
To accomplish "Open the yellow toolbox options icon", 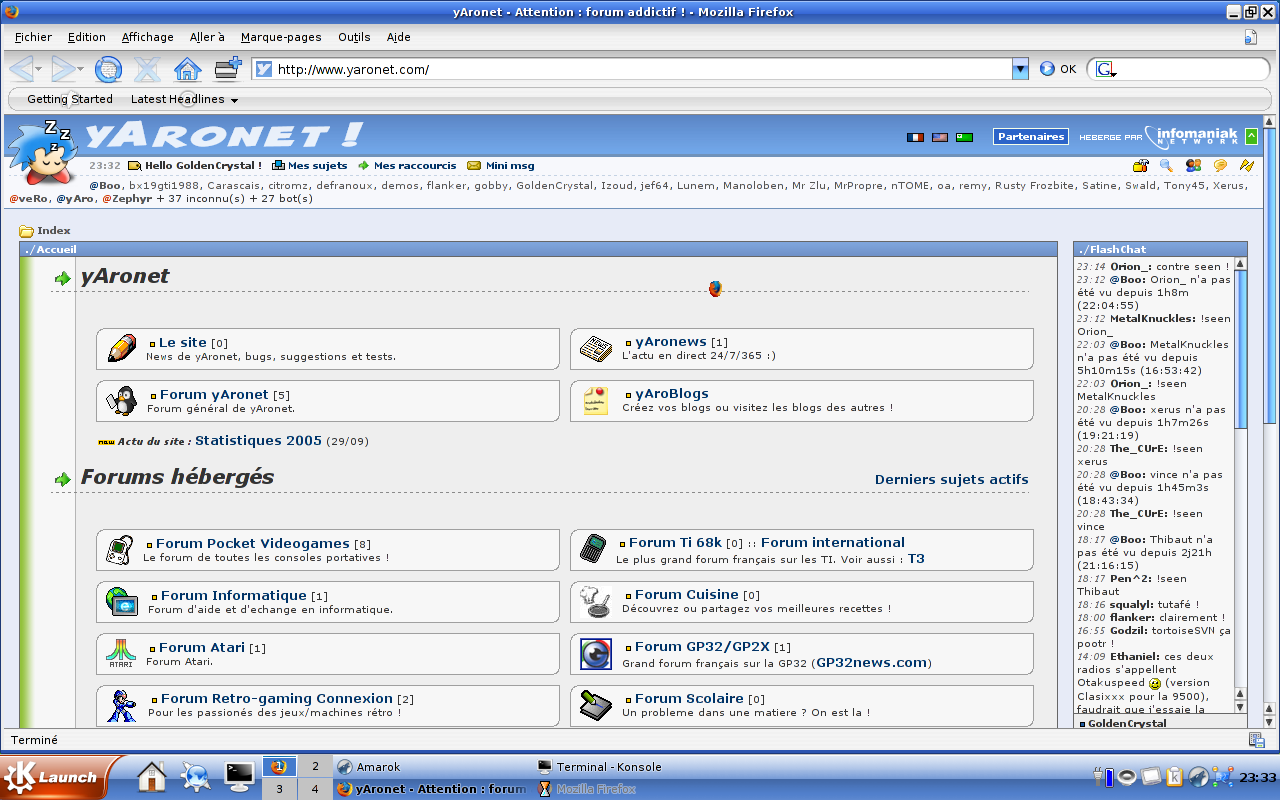I will click(x=1140, y=166).
